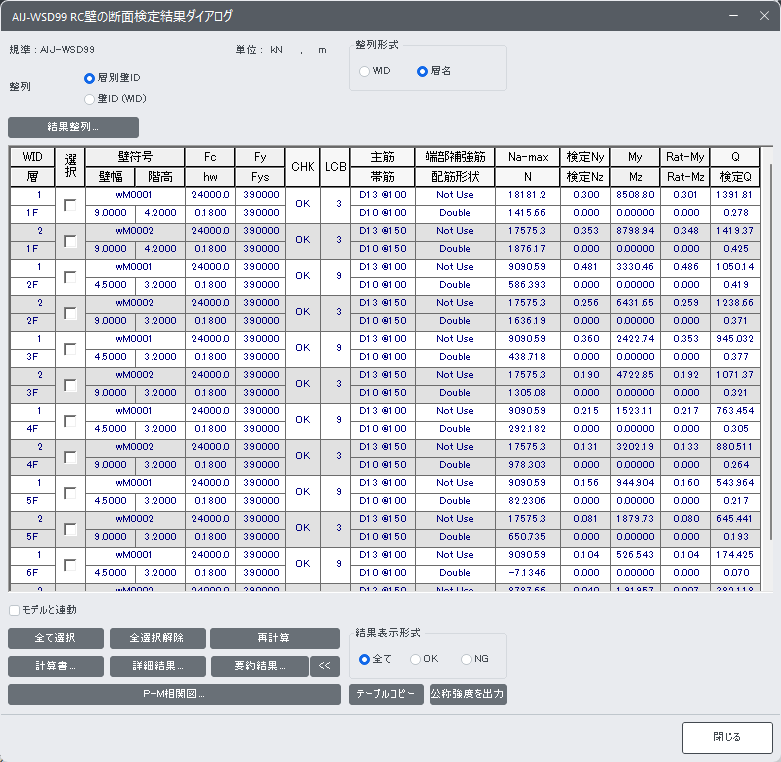Click the Na-max value 18181.2
Screen dimensions: 781x762
pos(527,195)
